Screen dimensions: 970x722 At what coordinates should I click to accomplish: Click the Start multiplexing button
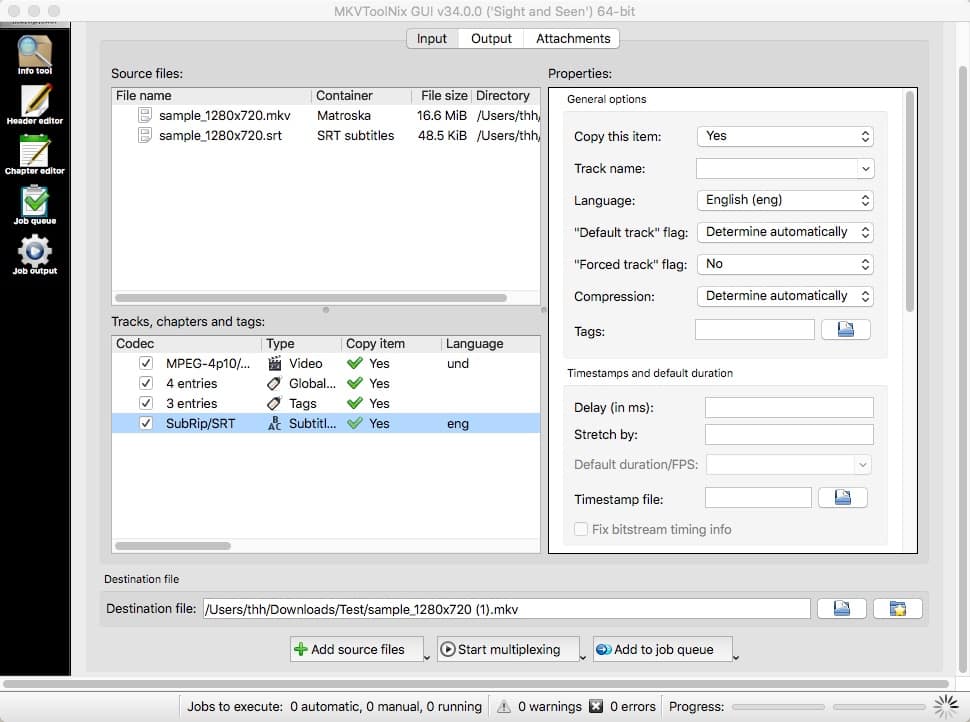coord(507,649)
